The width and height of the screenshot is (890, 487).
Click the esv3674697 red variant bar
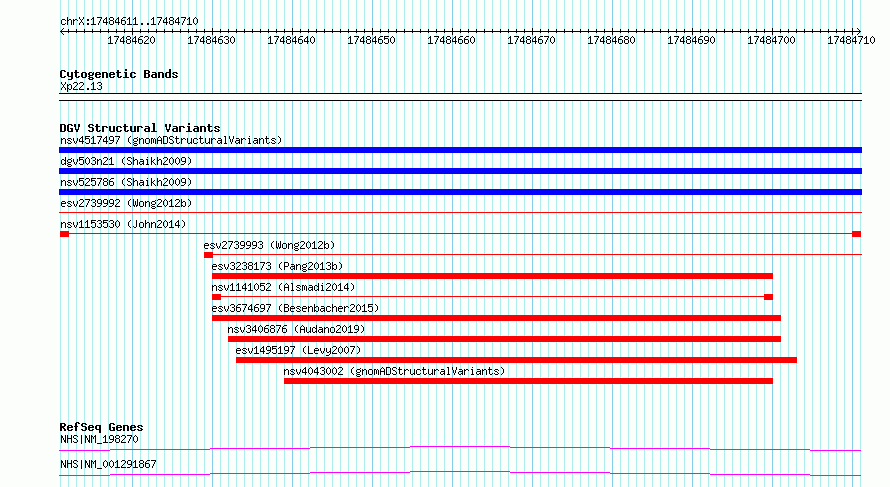coord(496,318)
